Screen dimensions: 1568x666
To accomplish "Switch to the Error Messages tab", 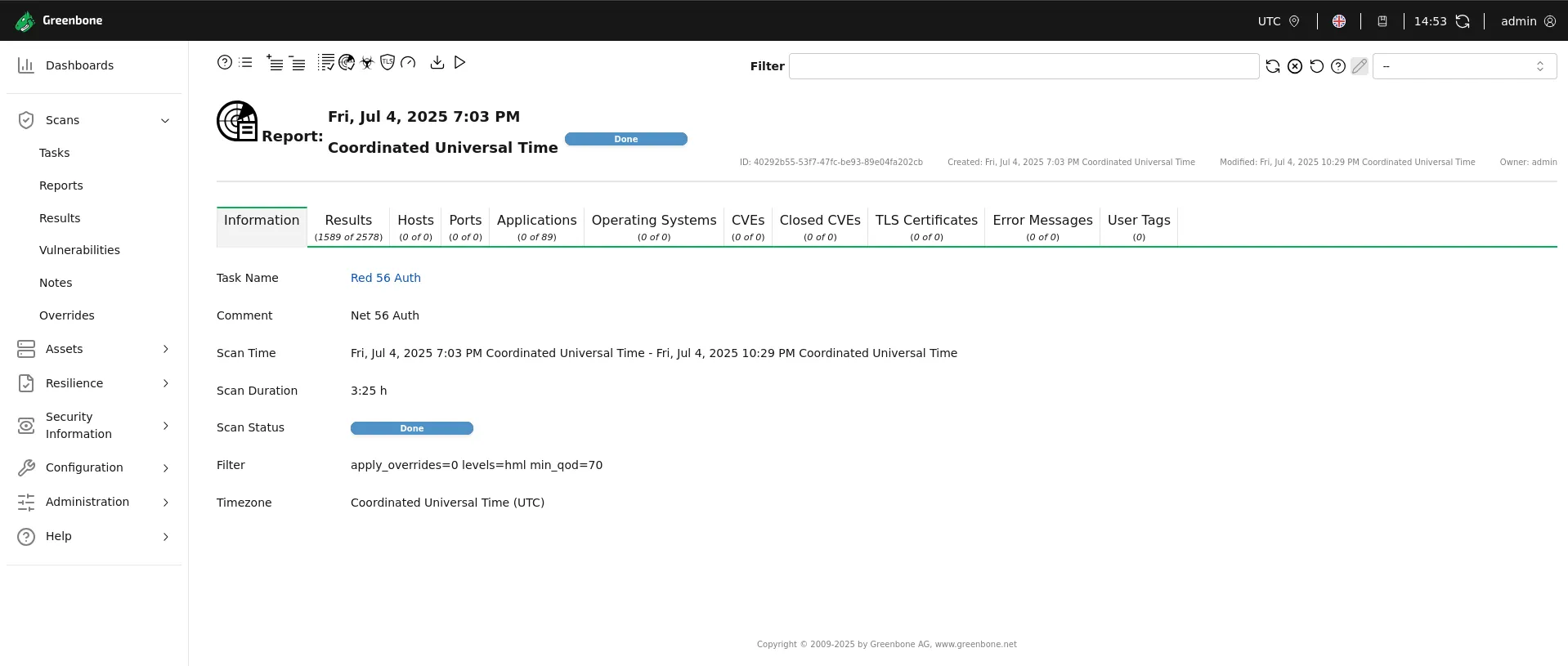I will tap(1042, 226).
